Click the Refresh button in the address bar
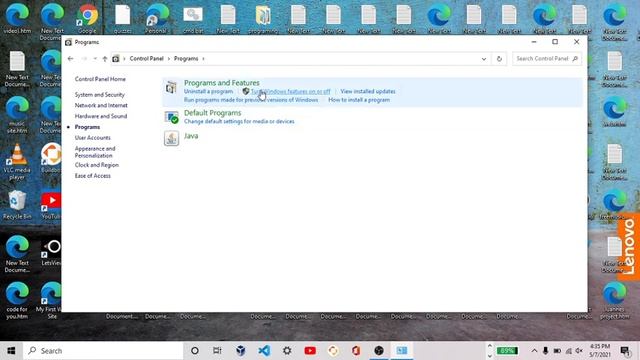The height and width of the screenshot is (360, 640). click(x=499, y=59)
